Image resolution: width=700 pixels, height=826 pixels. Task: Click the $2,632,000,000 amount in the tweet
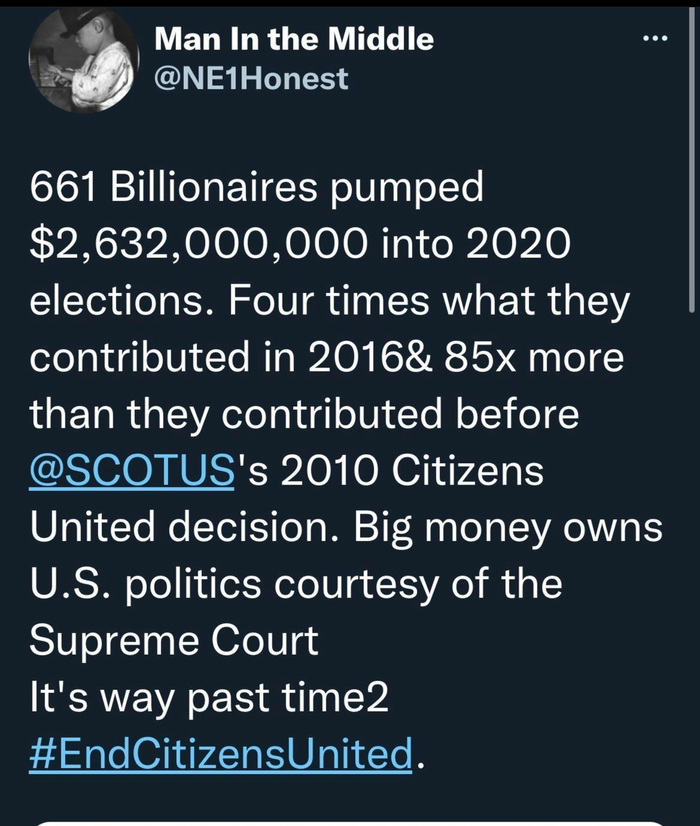click(200, 243)
